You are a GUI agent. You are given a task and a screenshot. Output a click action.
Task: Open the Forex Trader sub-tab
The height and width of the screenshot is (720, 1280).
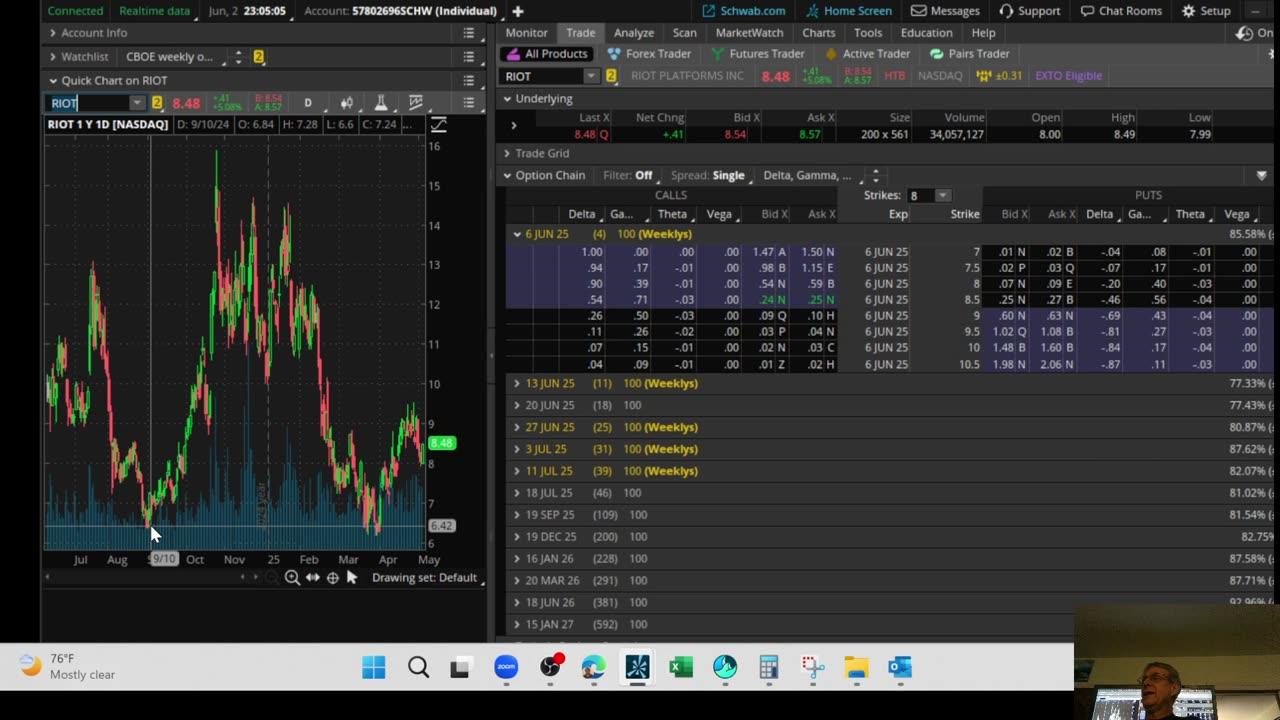(649, 54)
